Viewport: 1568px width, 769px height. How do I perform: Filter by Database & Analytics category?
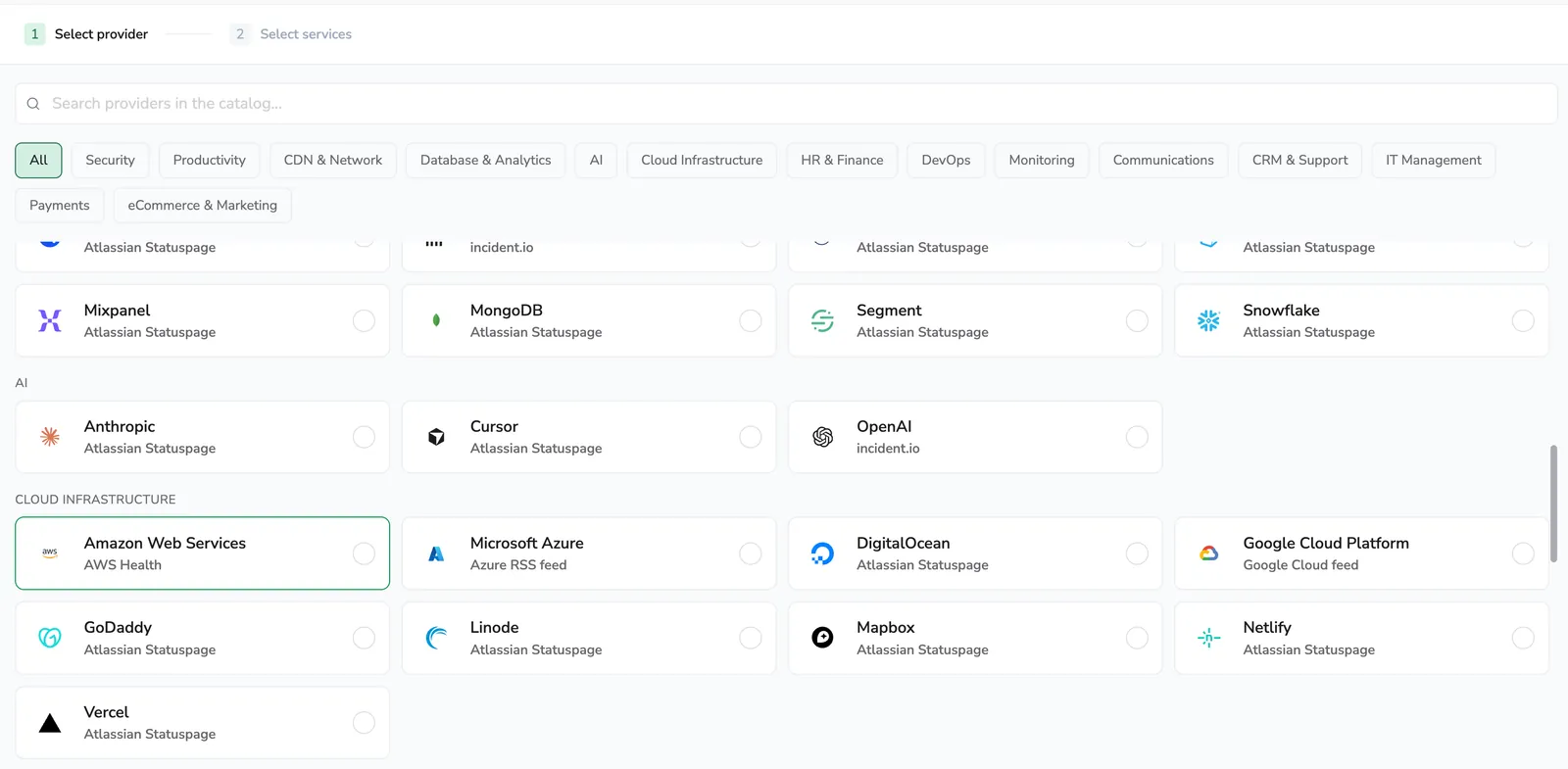486,161
